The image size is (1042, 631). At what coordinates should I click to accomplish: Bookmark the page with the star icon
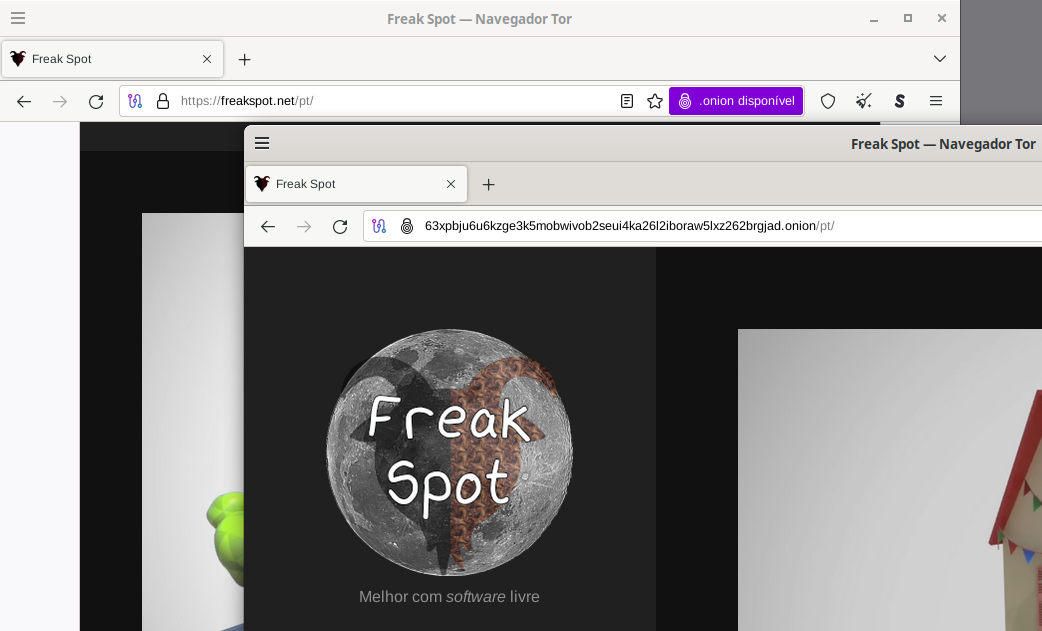(x=655, y=101)
